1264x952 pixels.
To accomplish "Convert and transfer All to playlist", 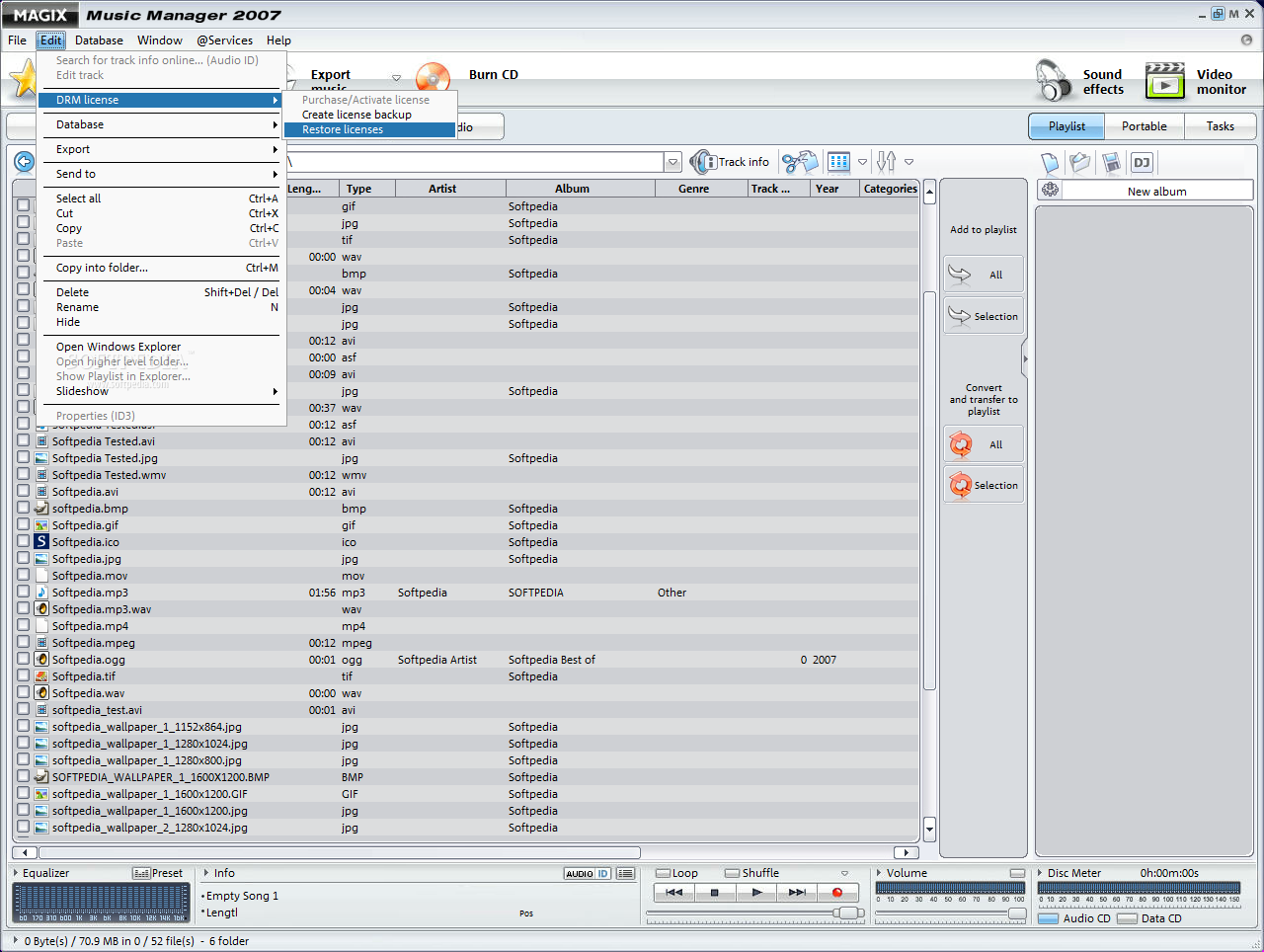I will 984,444.
